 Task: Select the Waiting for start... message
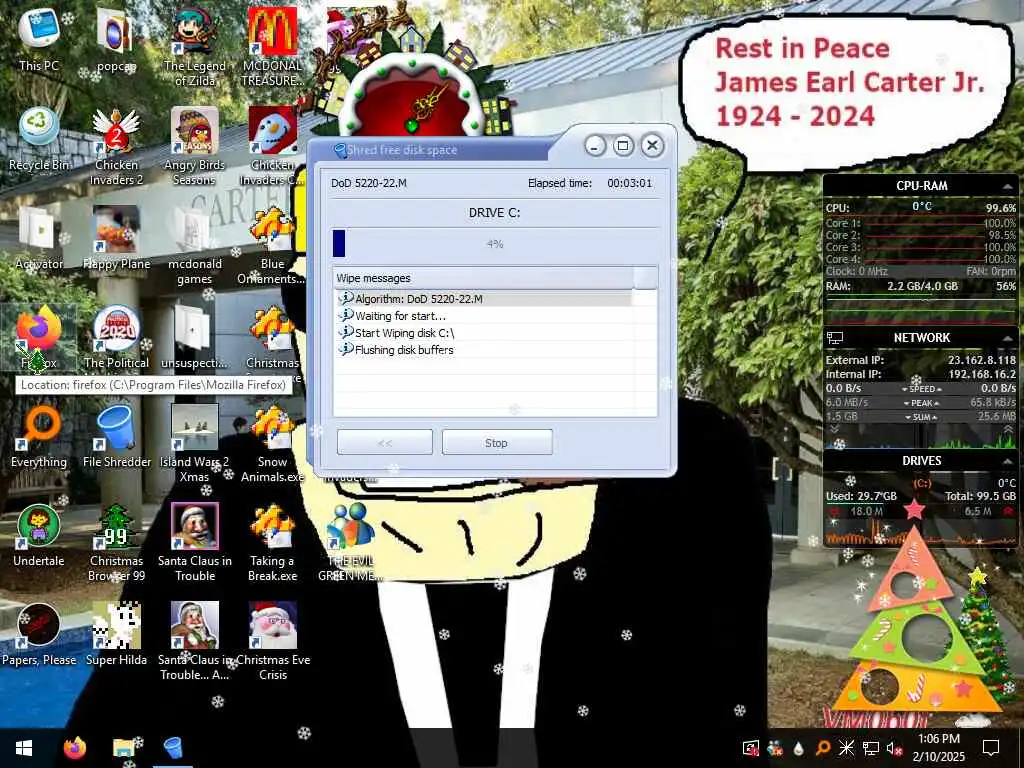(483, 316)
